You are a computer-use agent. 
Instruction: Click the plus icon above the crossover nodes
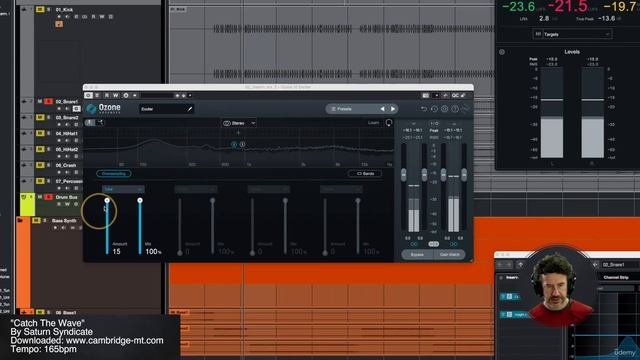click(x=238, y=132)
